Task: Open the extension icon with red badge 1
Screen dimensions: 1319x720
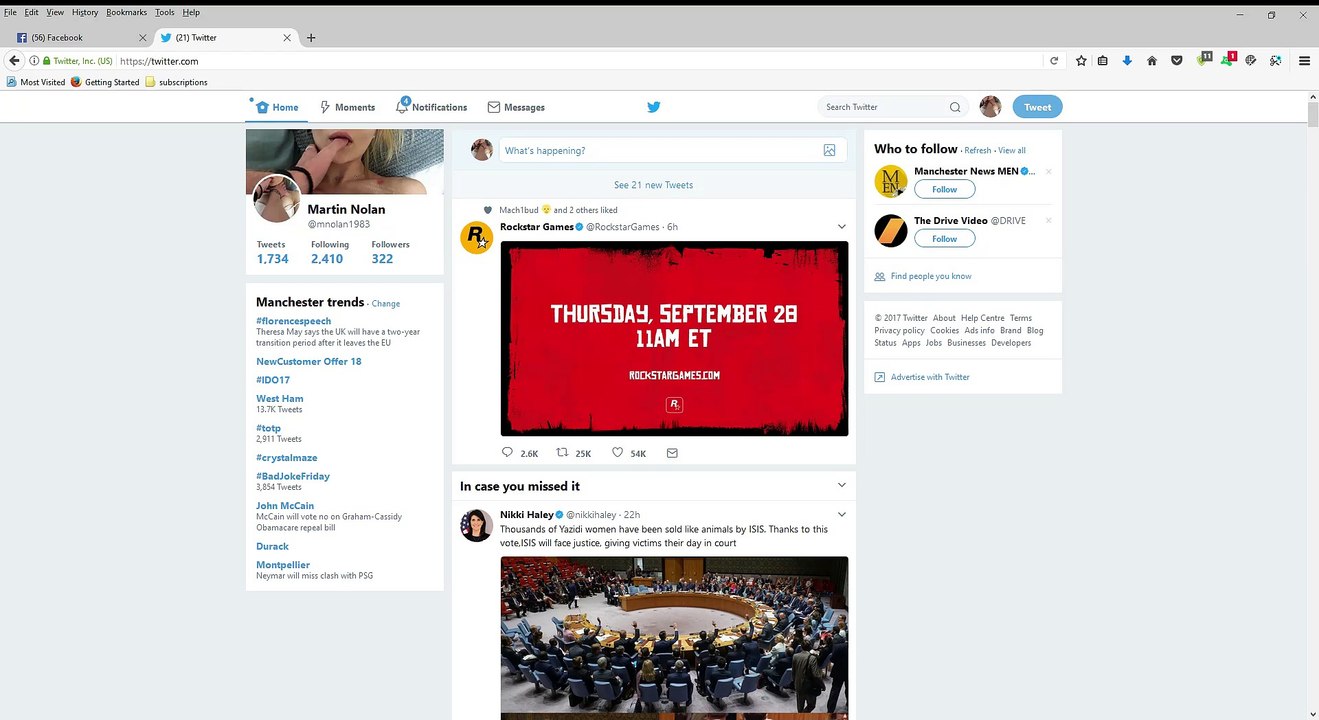Action: tap(1229, 60)
